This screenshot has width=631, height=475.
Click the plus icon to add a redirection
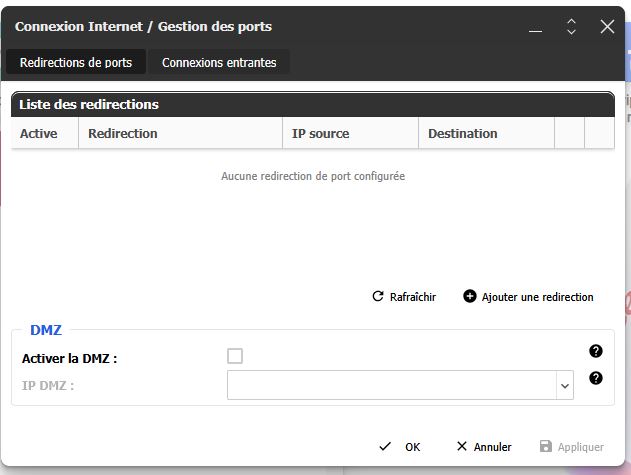click(470, 297)
